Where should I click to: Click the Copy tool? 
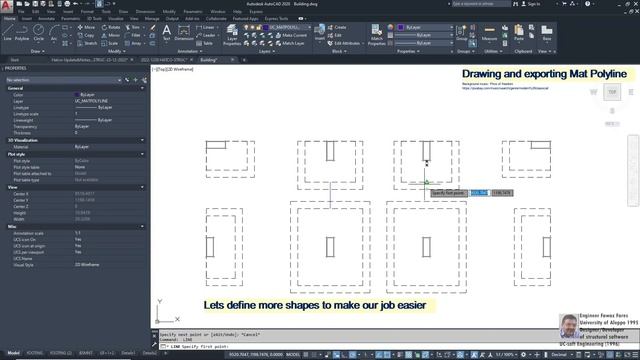(x=86, y=36)
